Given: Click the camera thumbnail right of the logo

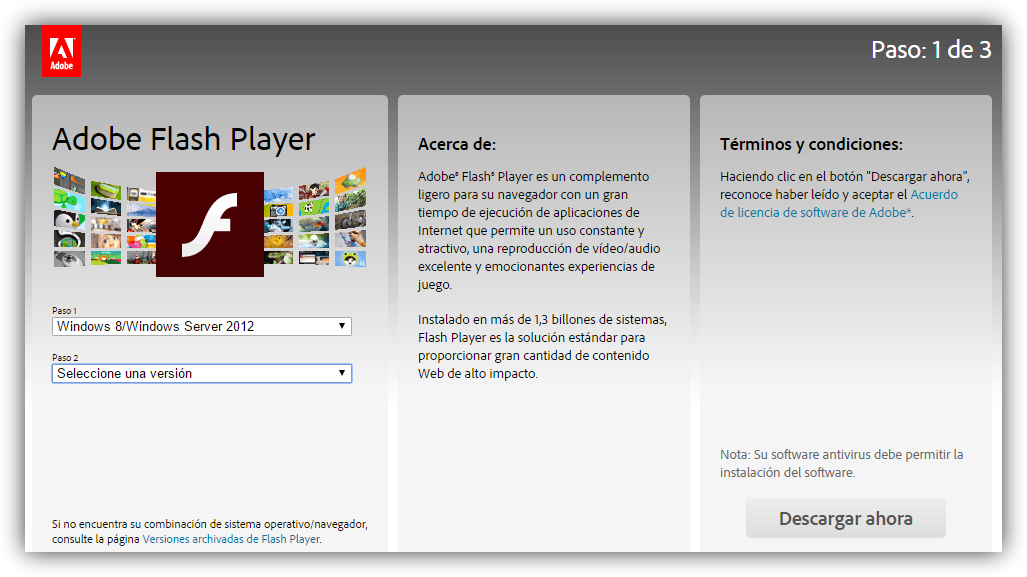Looking at the screenshot, I should click(278, 211).
